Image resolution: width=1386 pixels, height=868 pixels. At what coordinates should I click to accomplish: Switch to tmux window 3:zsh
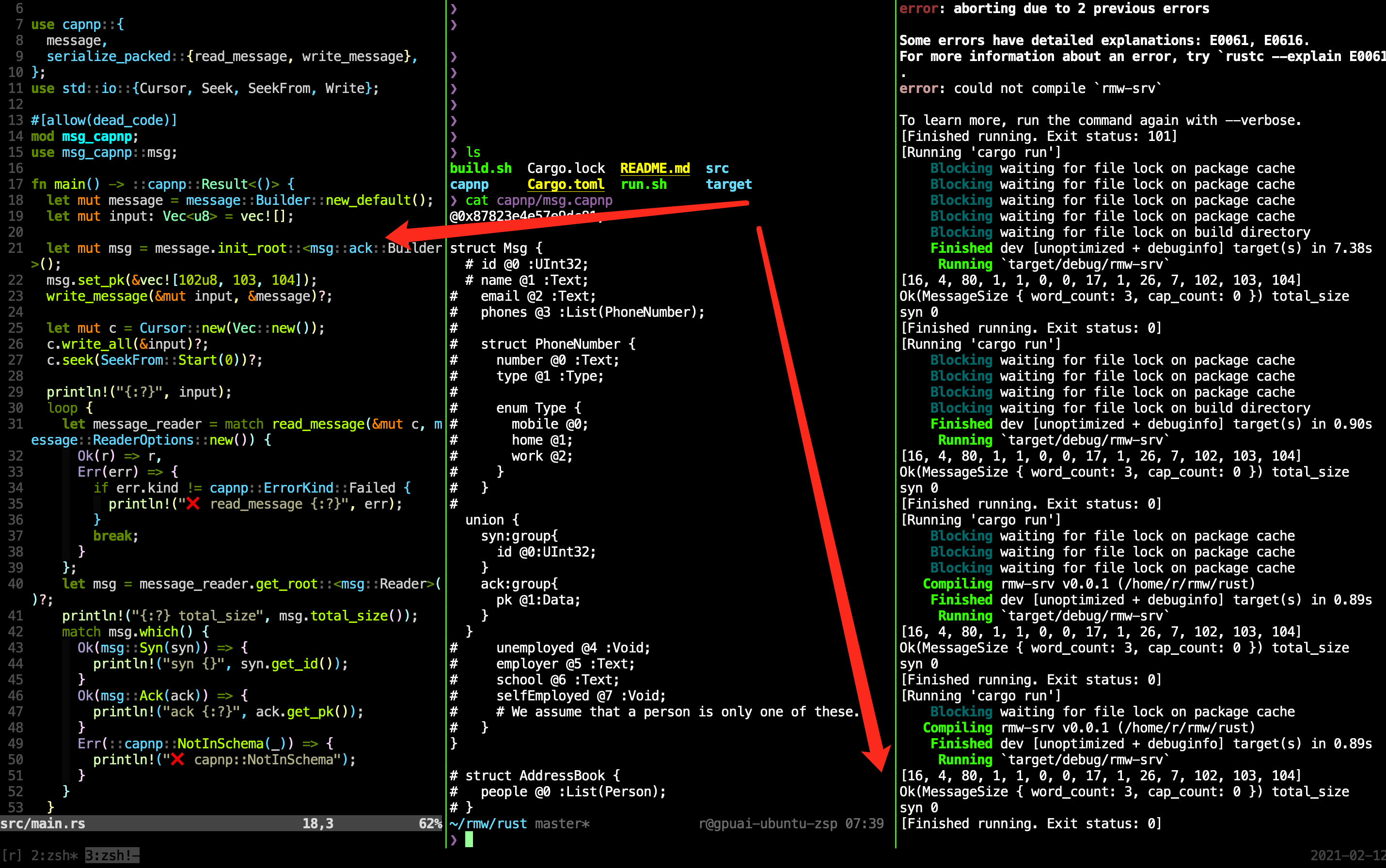coord(103,855)
